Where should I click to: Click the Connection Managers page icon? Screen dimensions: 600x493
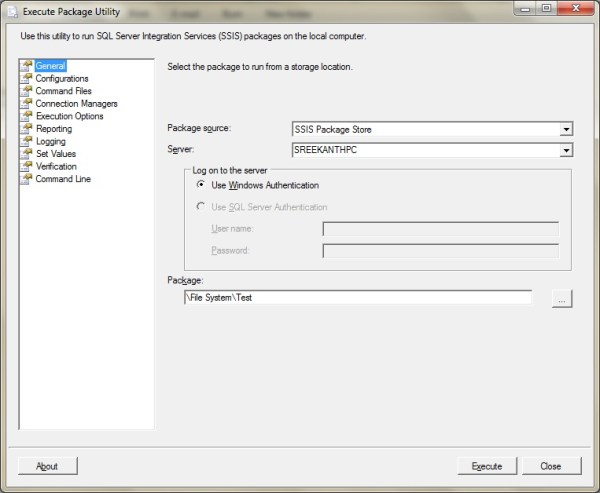click(27, 104)
